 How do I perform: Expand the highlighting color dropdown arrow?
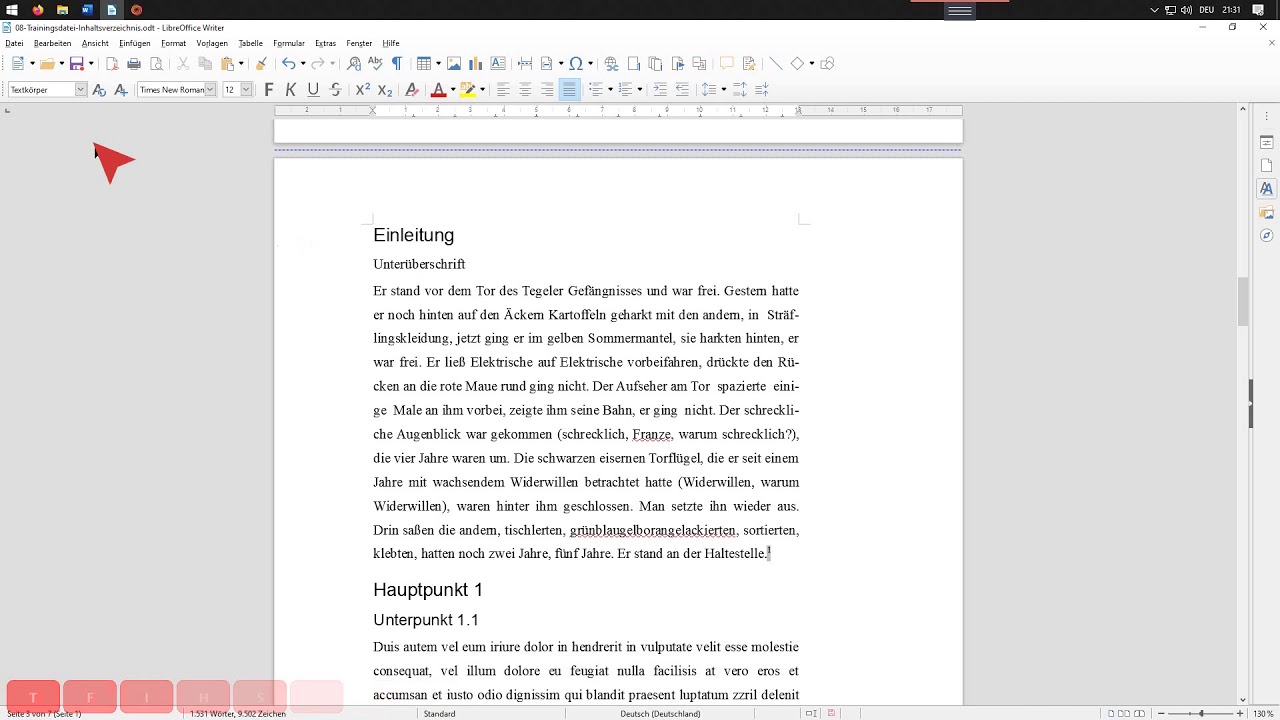(482, 90)
